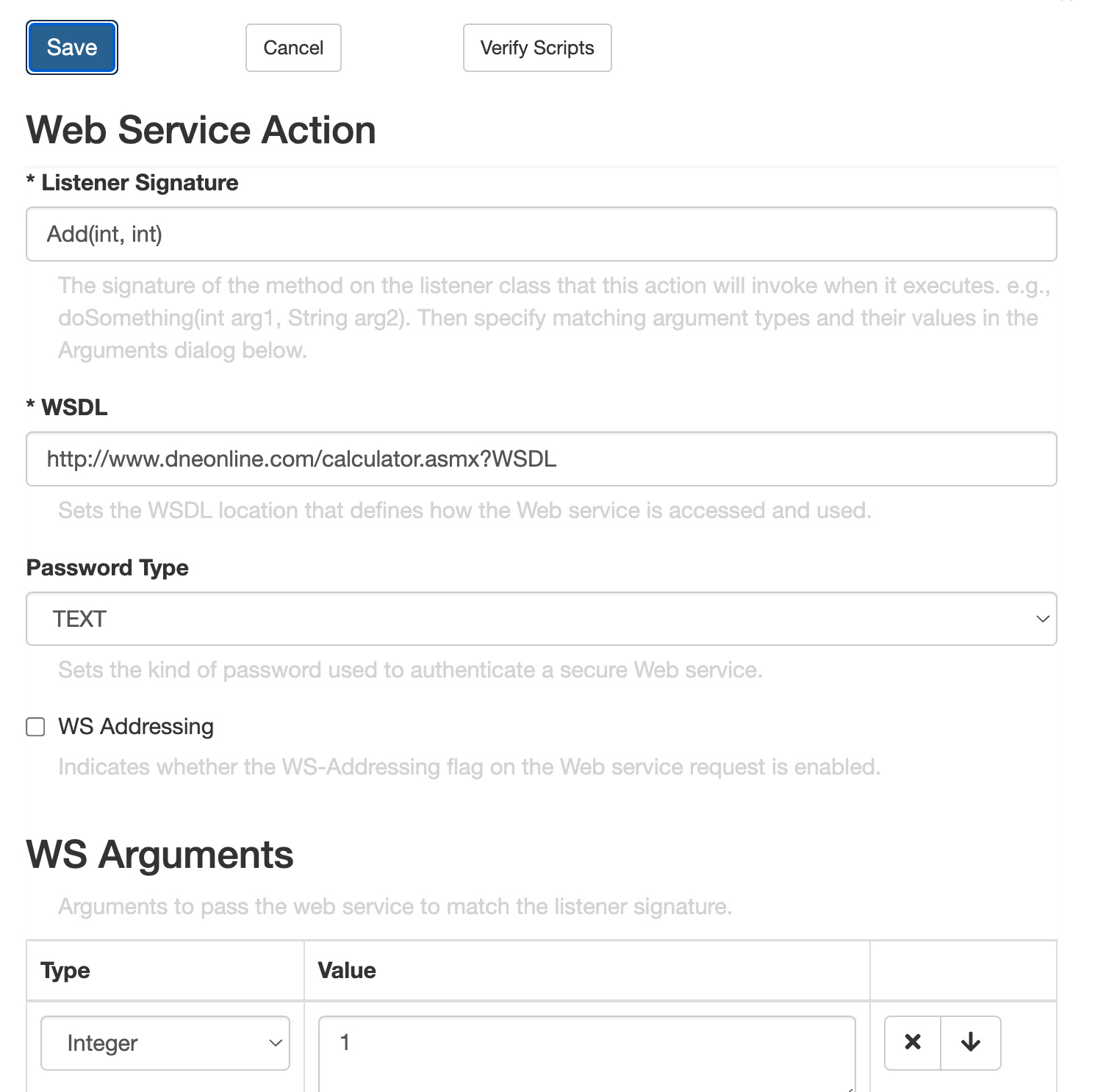Click the Type column header

tap(65, 970)
